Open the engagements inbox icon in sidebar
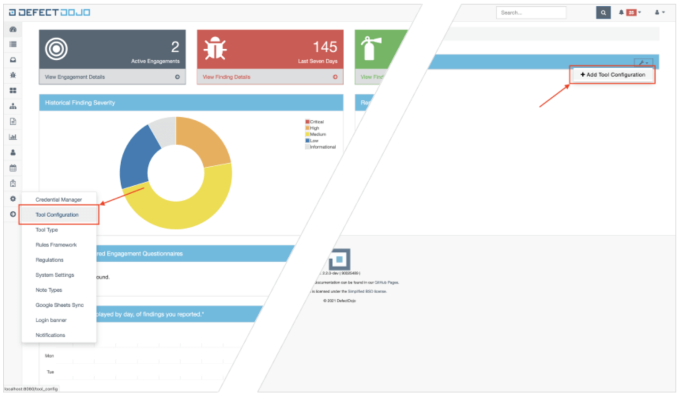Image resolution: width=680 pixels, height=397 pixels. (x=13, y=60)
